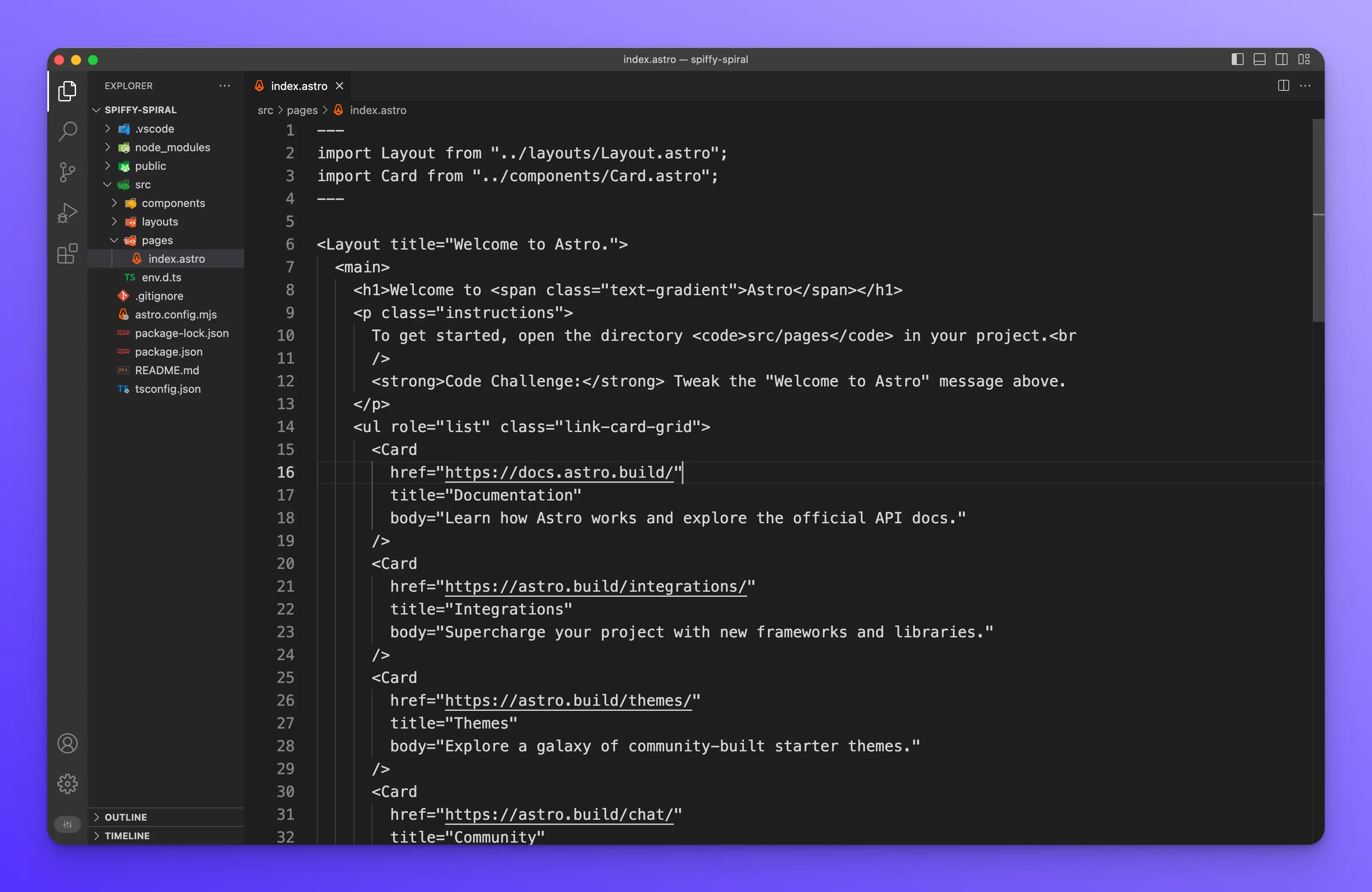Toggle Primary Side Bar layout icon

point(1237,60)
